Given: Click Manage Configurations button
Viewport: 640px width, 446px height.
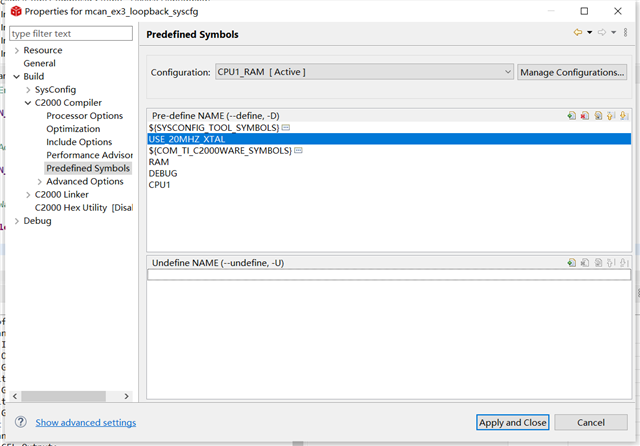Looking at the screenshot, I should coord(572,72).
